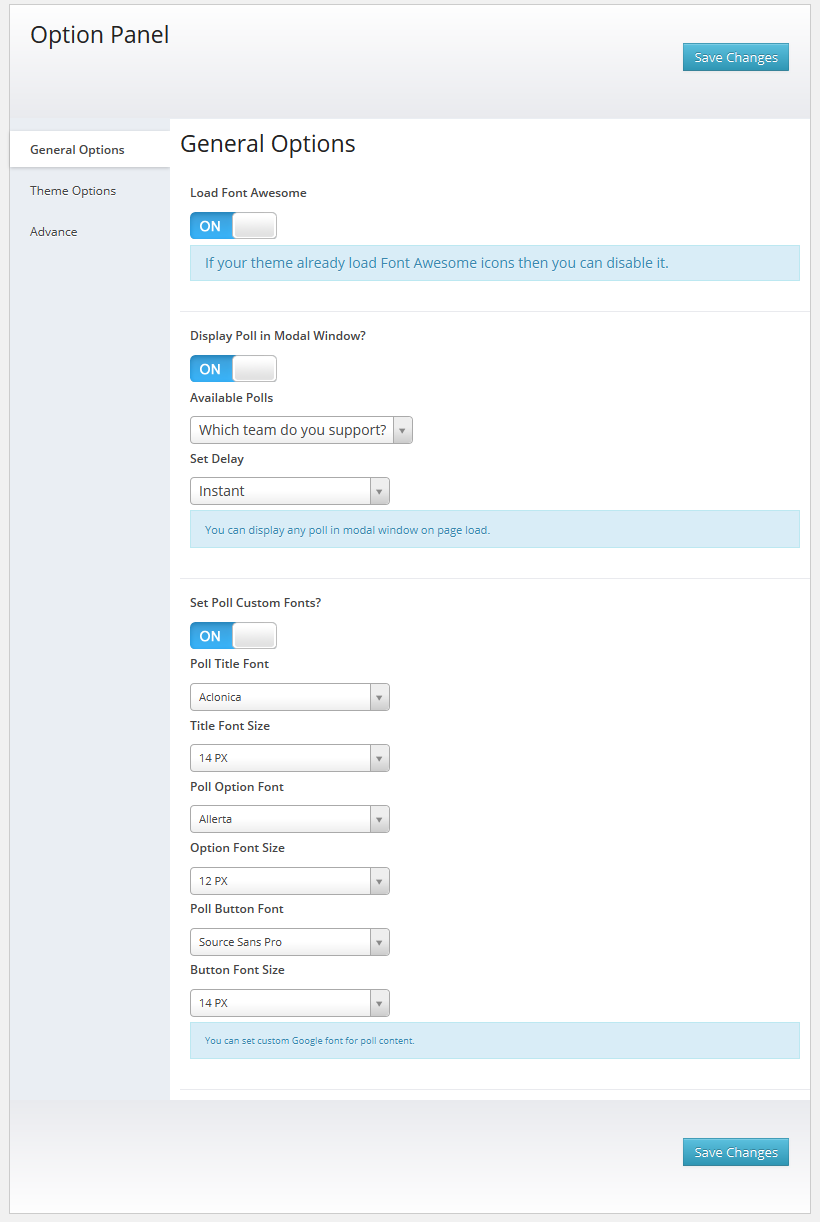Open the Poll Button Font dropdown
This screenshot has height=1222, width=820.
[x=289, y=942]
